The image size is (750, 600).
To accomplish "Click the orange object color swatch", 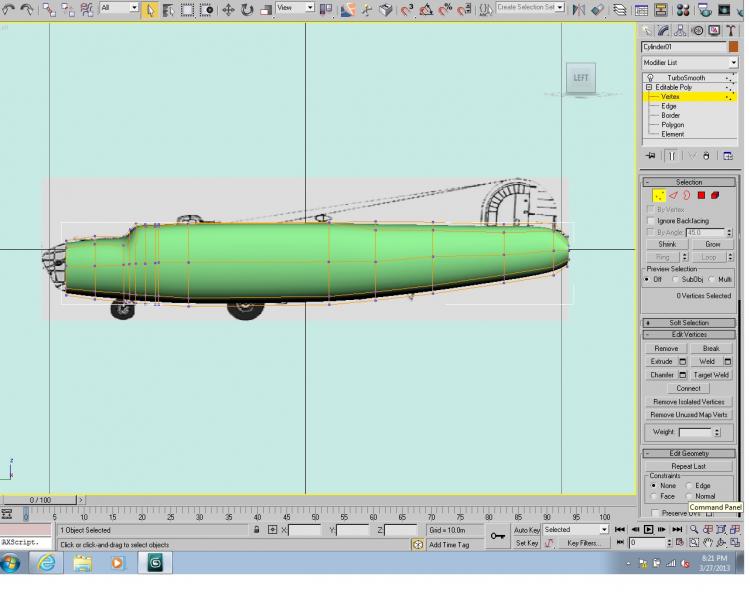I will click(x=733, y=47).
